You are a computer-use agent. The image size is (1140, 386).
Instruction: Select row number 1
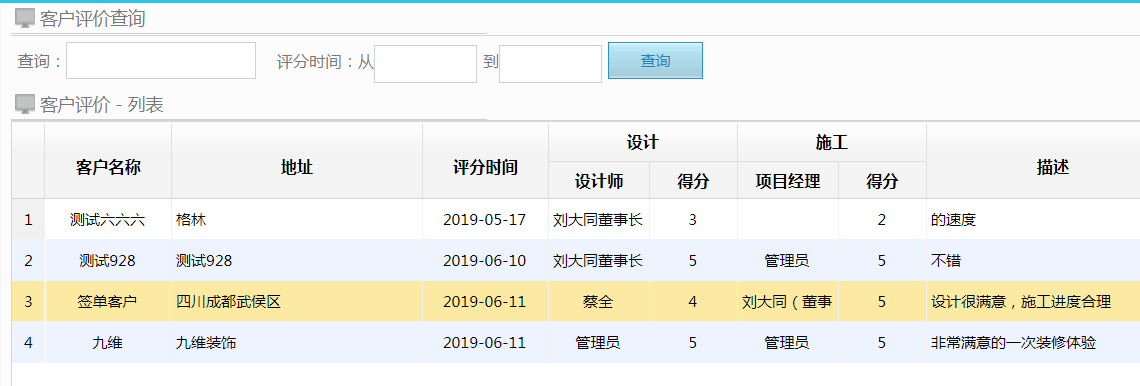tap(28, 220)
